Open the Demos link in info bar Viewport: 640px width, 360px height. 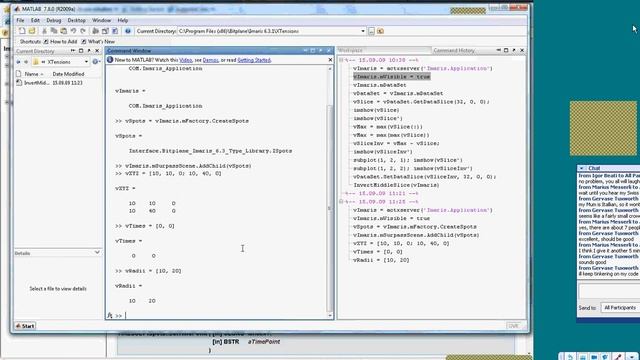pos(210,60)
